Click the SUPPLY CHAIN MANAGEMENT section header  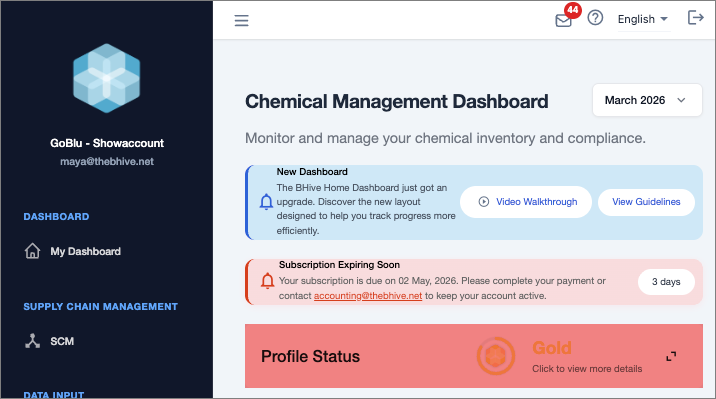100,307
